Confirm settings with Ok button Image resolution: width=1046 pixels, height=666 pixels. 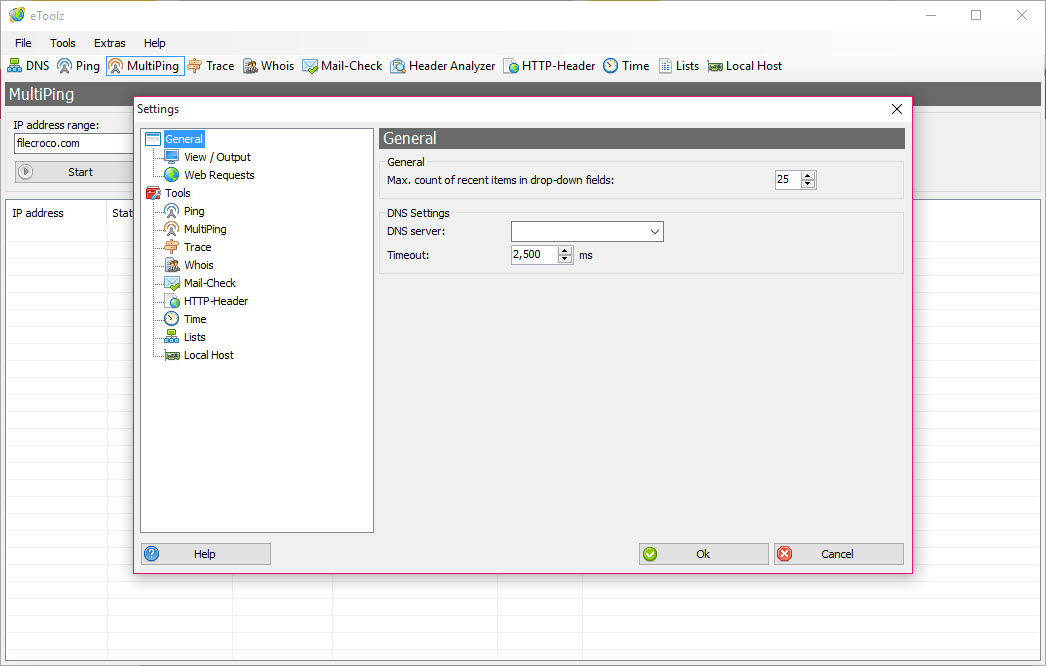pyautogui.click(x=703, y=554)
